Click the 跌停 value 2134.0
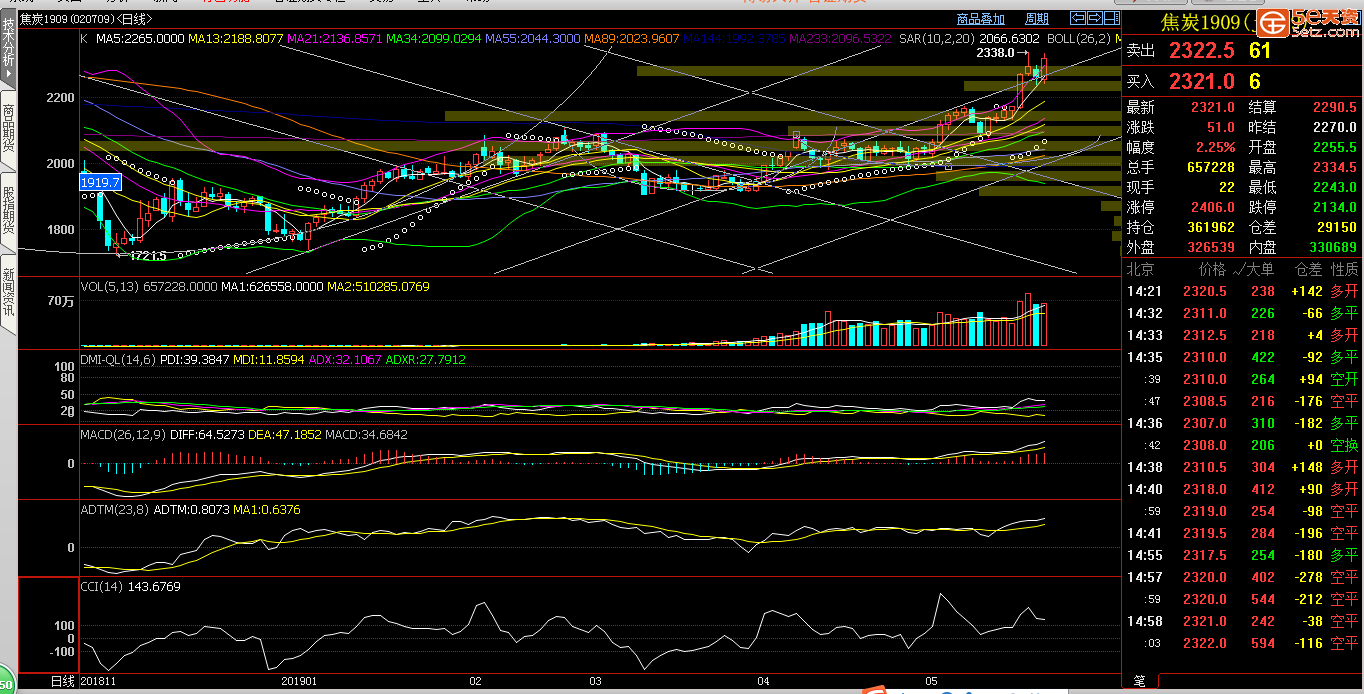 click(x=1335, y=207)
